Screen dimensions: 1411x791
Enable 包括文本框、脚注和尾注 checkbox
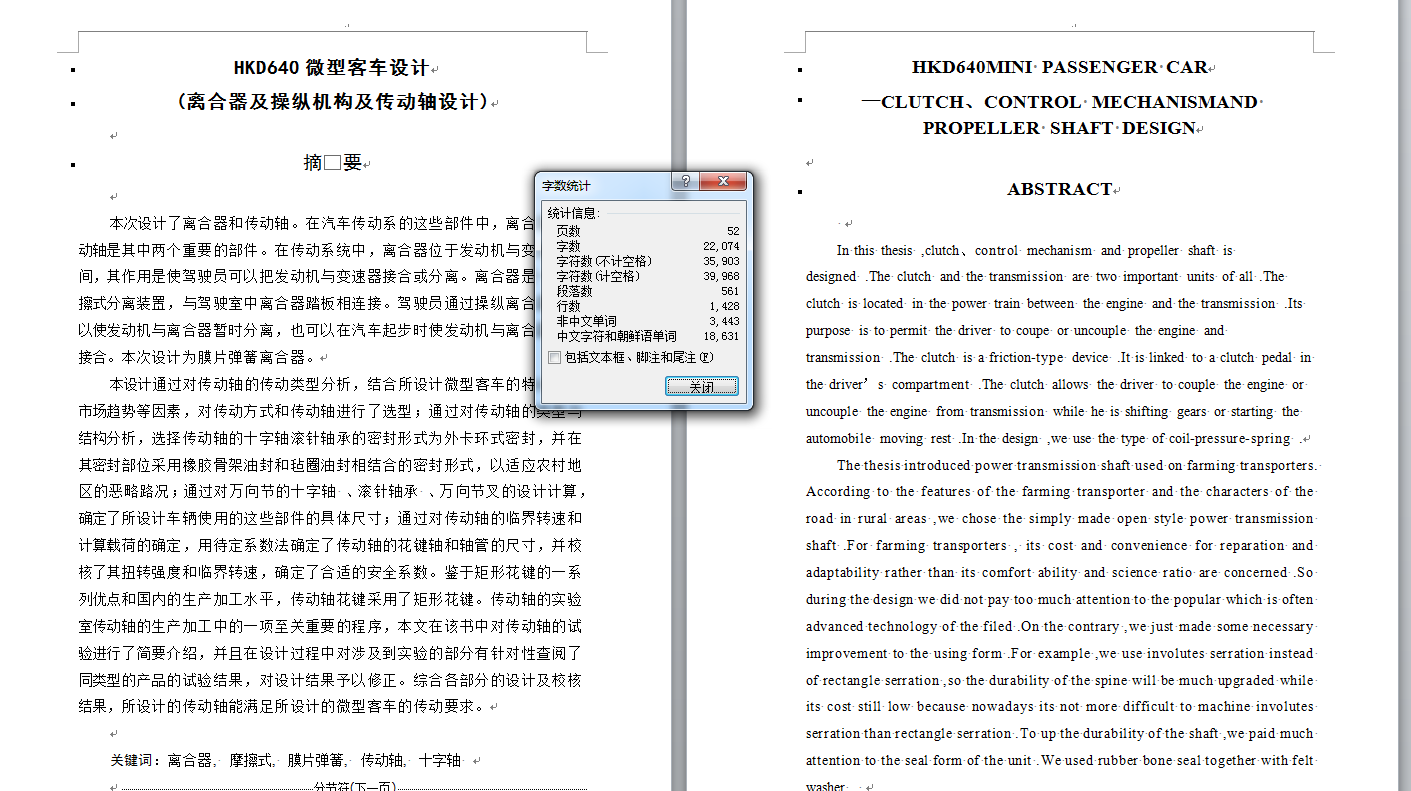coord(555,357)
